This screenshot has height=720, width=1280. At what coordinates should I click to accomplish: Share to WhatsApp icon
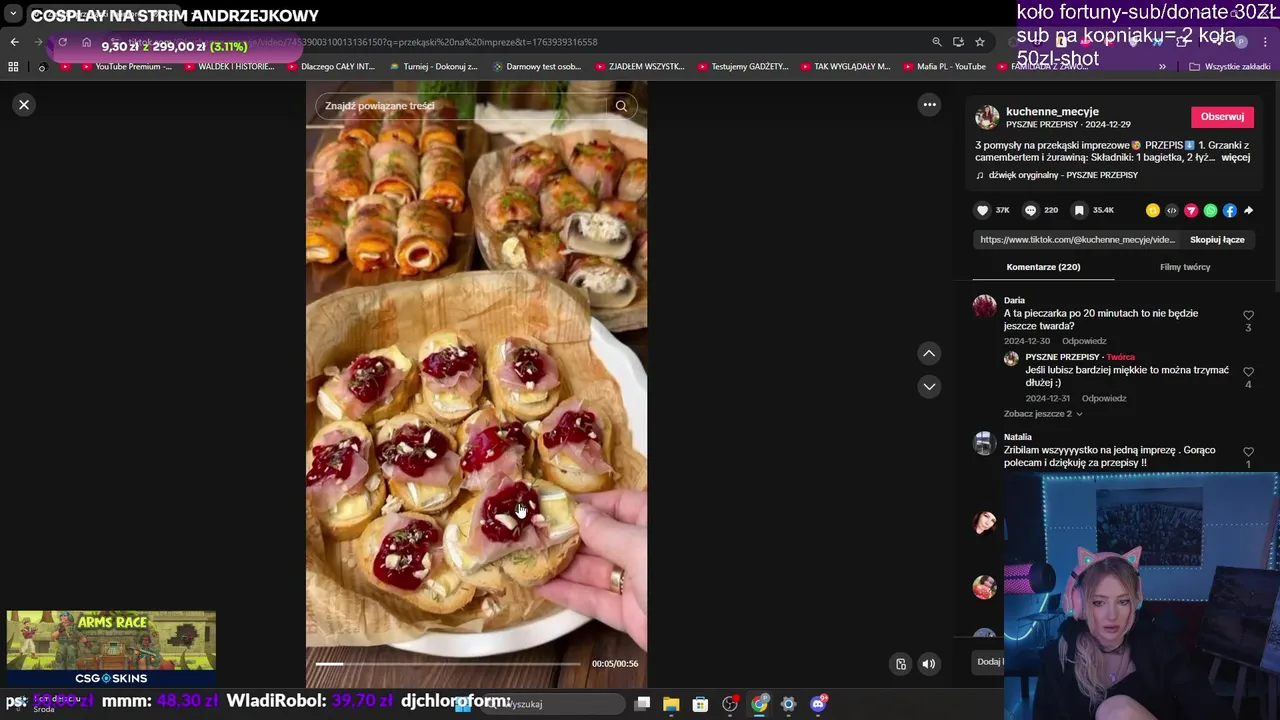(x=1211, y=210)
